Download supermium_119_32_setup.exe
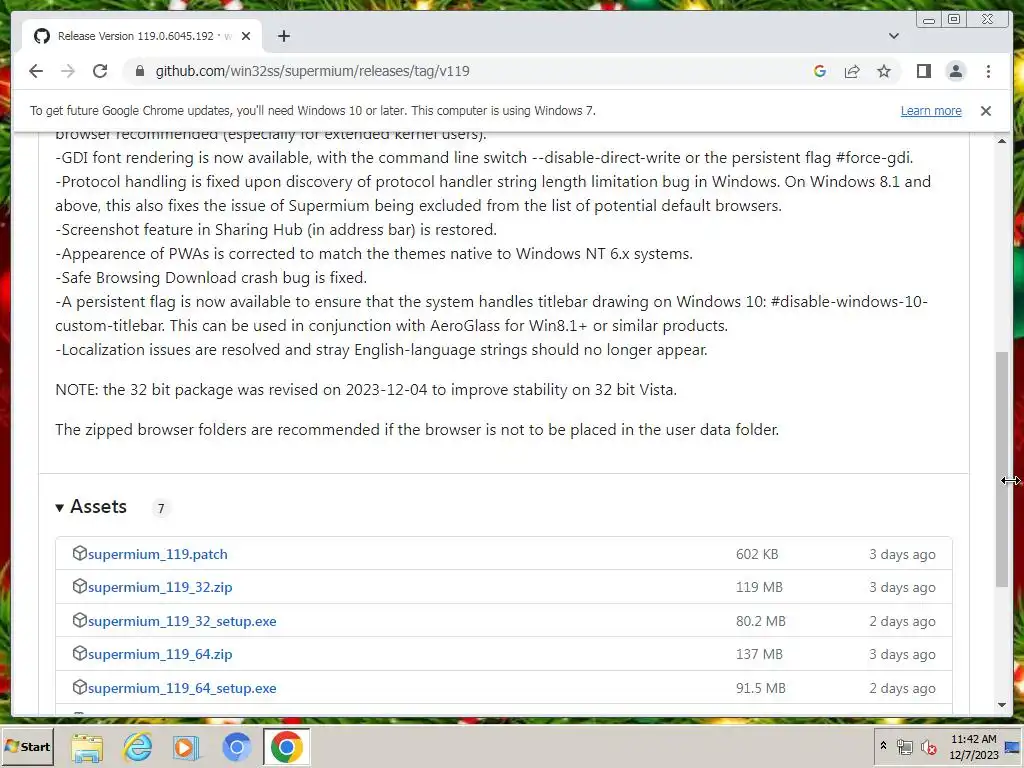 pos(182,621)
